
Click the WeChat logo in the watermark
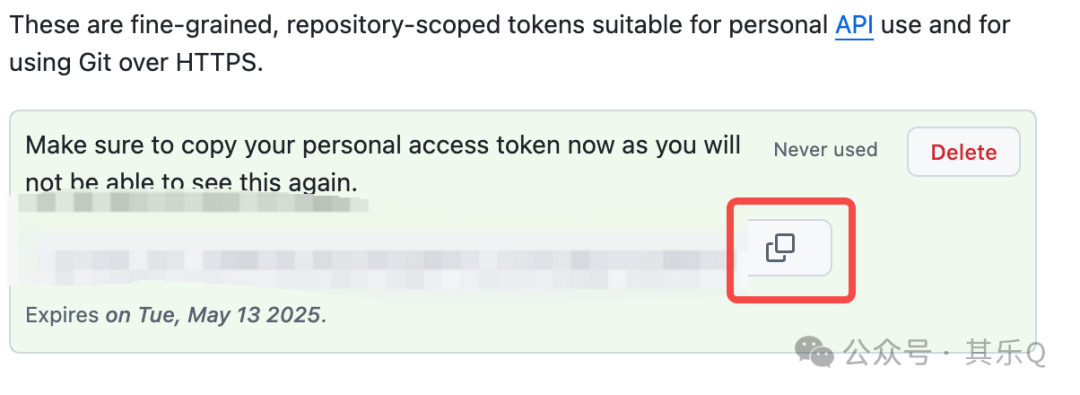[813, 352]
